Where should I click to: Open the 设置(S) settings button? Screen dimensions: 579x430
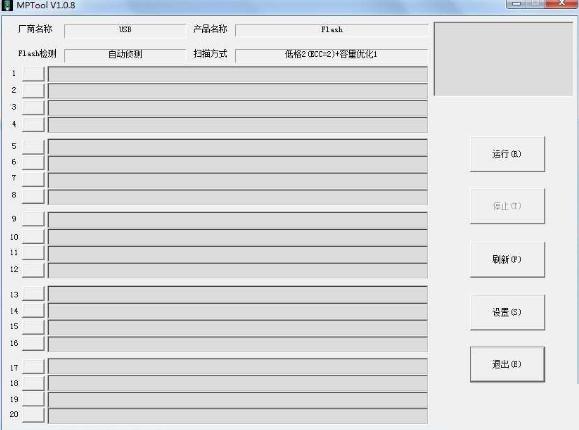(507, 312)
